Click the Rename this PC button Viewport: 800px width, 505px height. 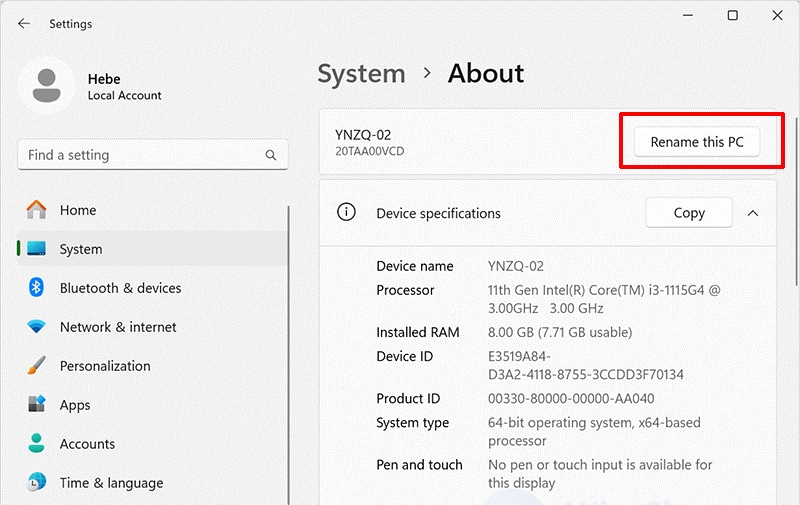[697, 142]
